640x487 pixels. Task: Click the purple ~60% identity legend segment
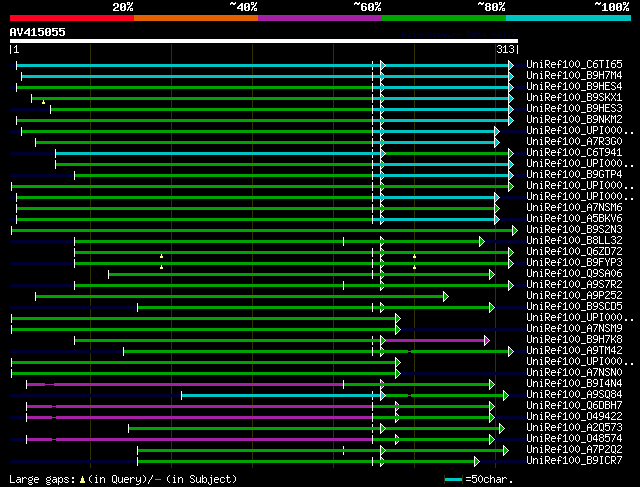(x=320, y=18)
